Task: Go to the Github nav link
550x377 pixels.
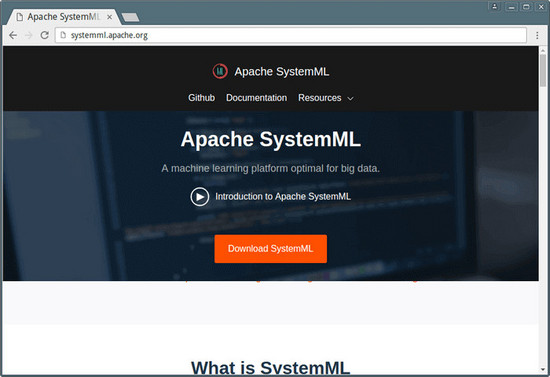Action: click(201, 98)
